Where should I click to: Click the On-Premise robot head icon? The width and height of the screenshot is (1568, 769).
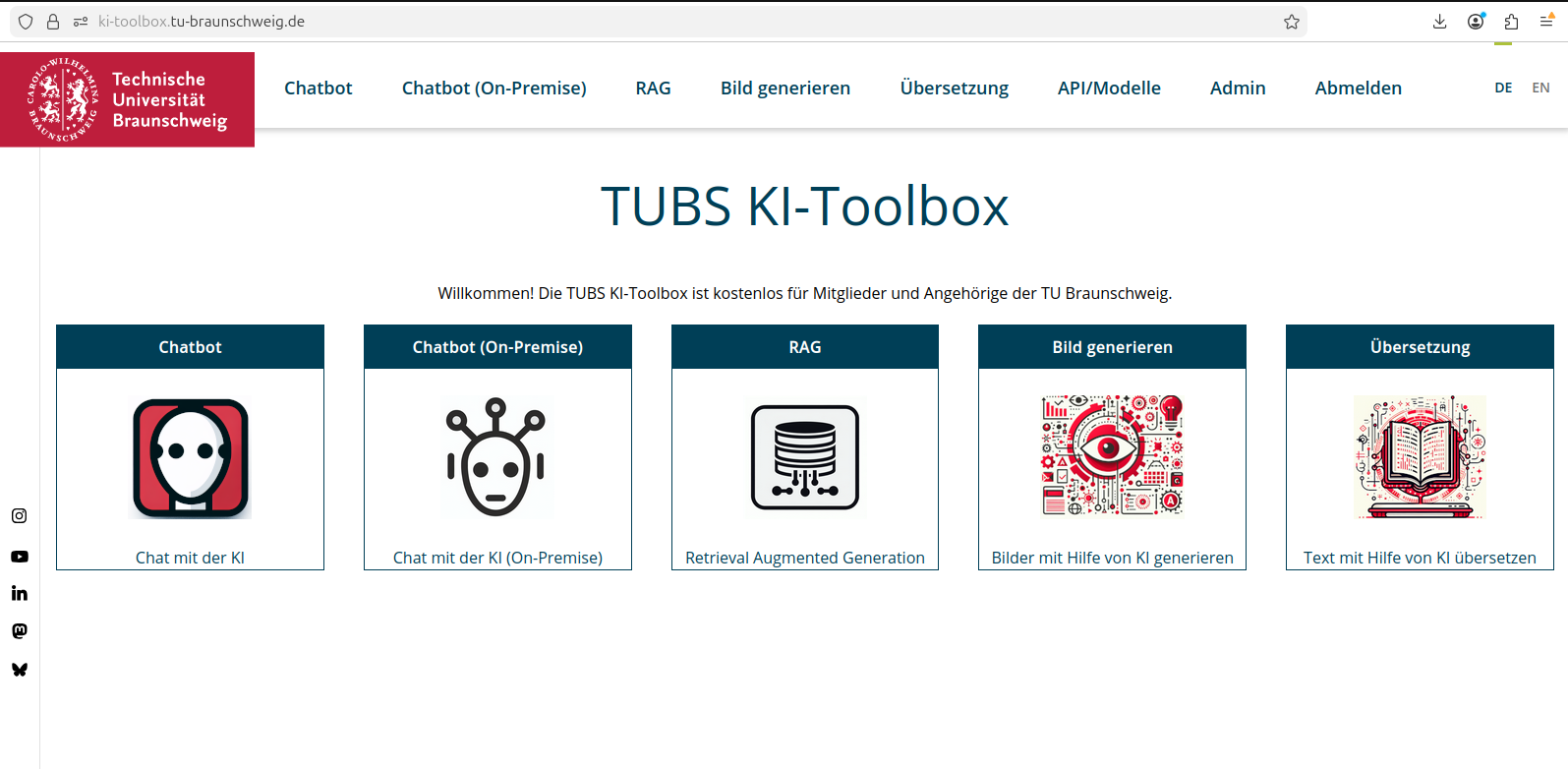tap(496, 458)
